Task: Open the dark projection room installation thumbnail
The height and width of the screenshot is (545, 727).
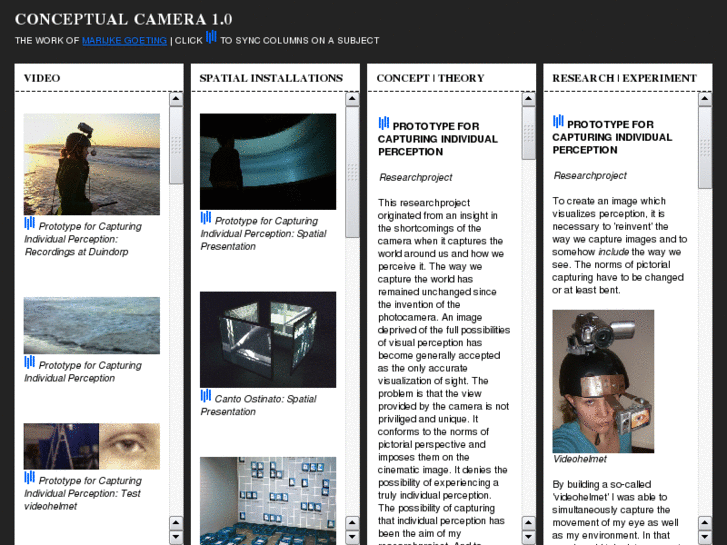Action: [x=267, y=161]
